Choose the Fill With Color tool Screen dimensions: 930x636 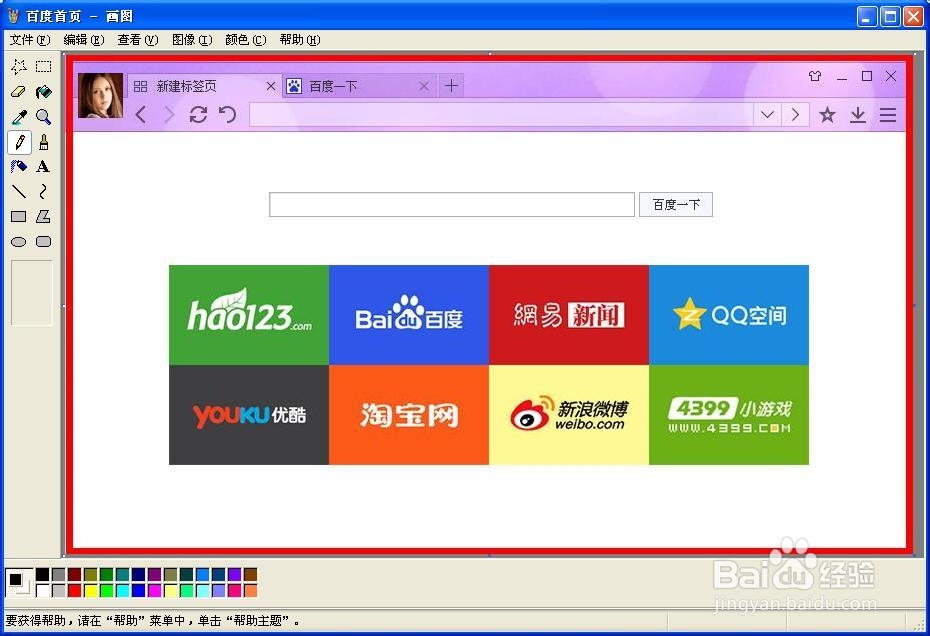click(x=42, y=91)
